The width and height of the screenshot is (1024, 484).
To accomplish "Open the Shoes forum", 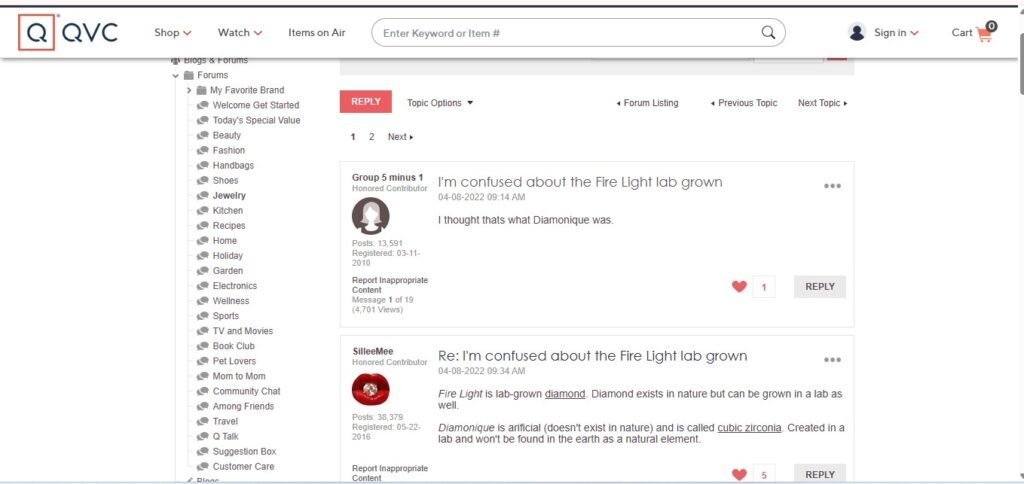I will (x=225, y=180).
